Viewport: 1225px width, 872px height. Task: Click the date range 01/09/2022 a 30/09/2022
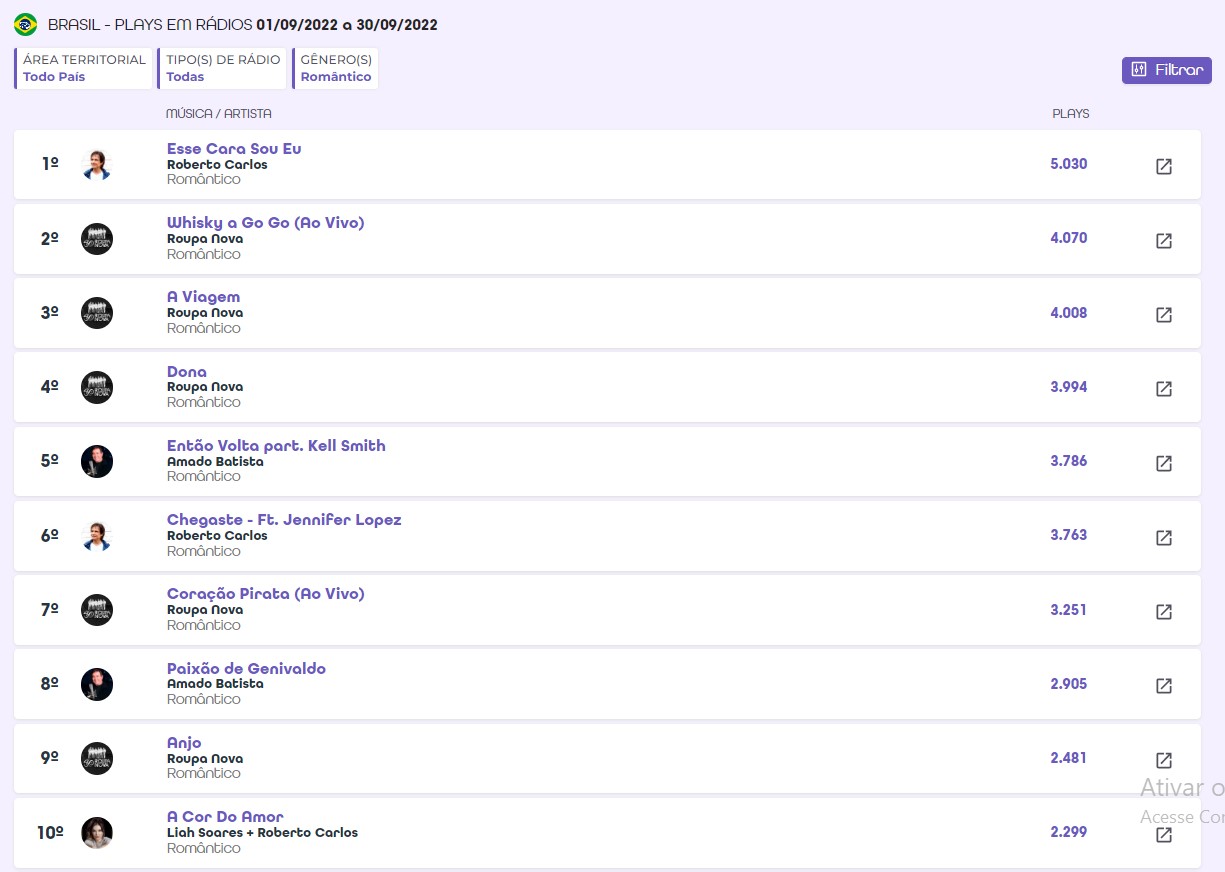(347, 25)
